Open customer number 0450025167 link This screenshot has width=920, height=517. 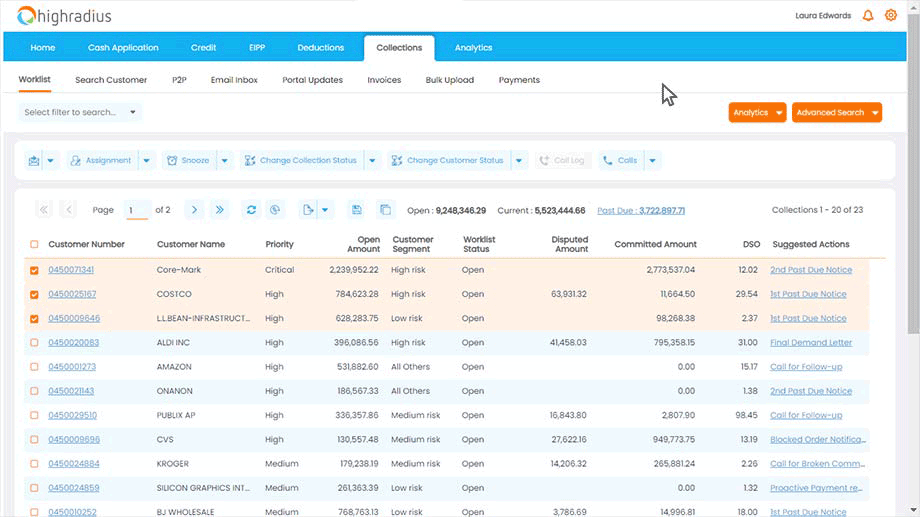click(72, 294)
